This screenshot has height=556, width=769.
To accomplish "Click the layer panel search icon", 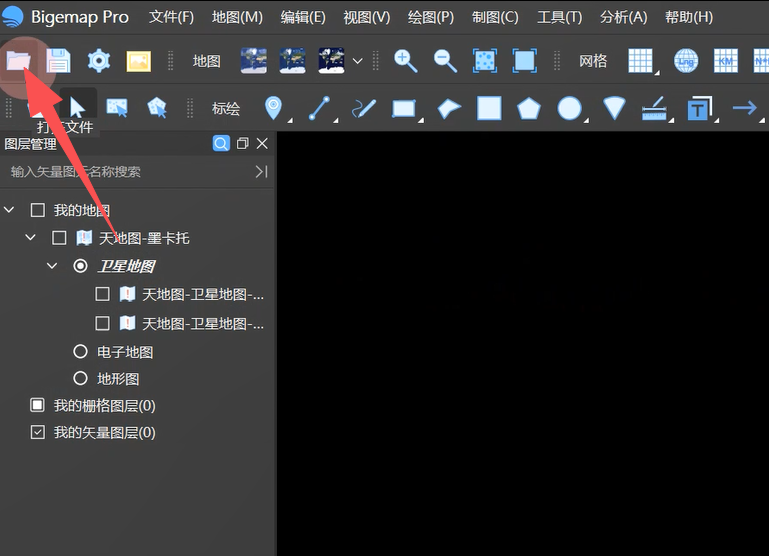I will point(221,143).
